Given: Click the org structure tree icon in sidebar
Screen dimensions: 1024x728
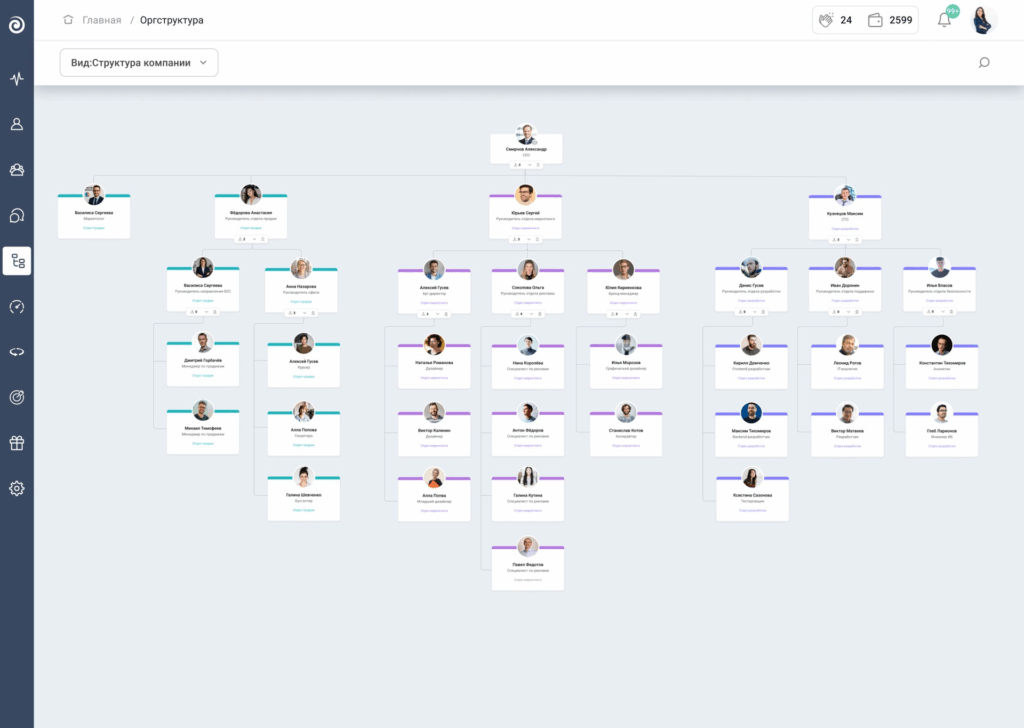Looking at the screenshot, I should click(x=17, y=261).
